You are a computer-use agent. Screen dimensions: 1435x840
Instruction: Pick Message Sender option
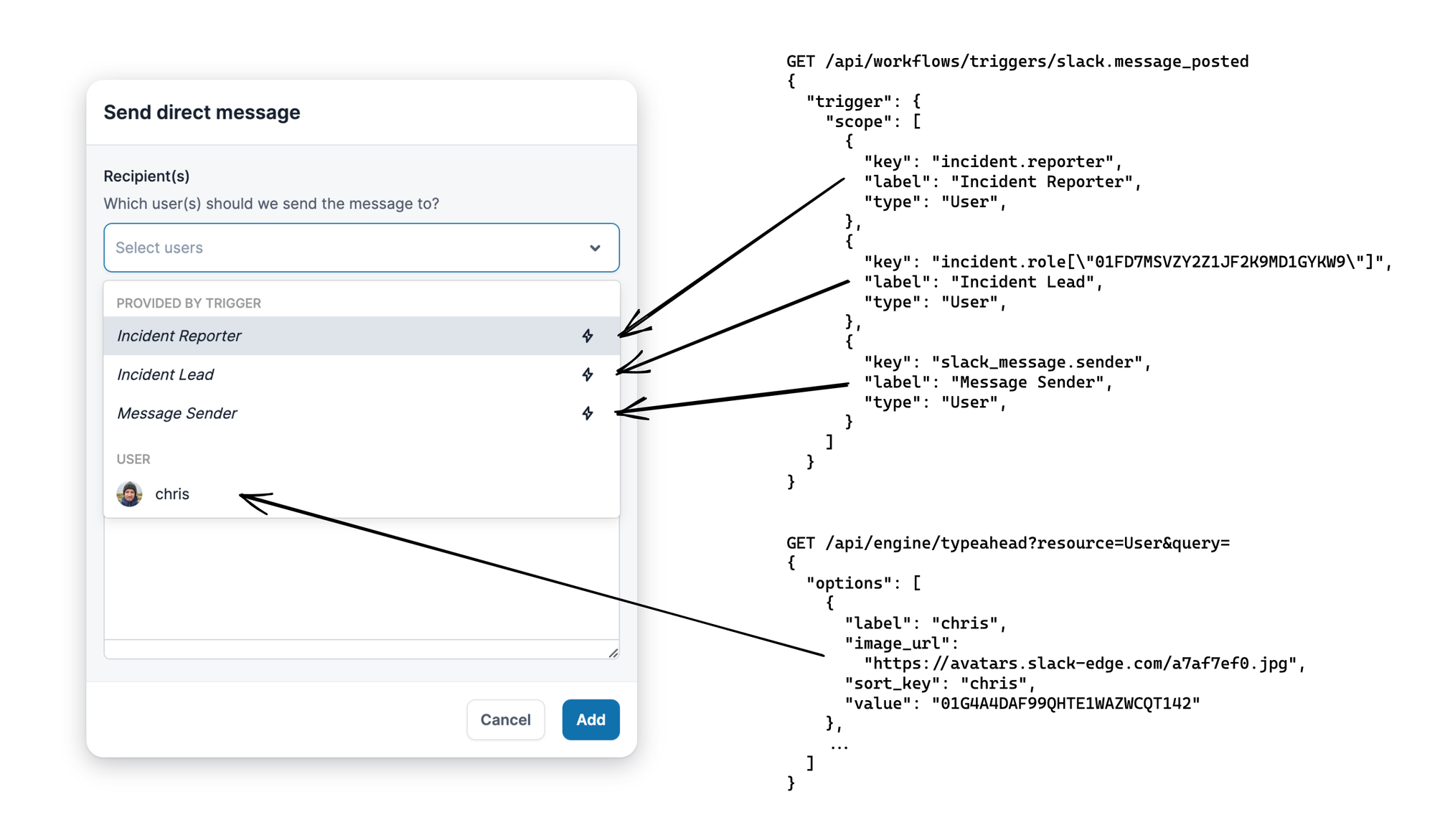(177, 413)
